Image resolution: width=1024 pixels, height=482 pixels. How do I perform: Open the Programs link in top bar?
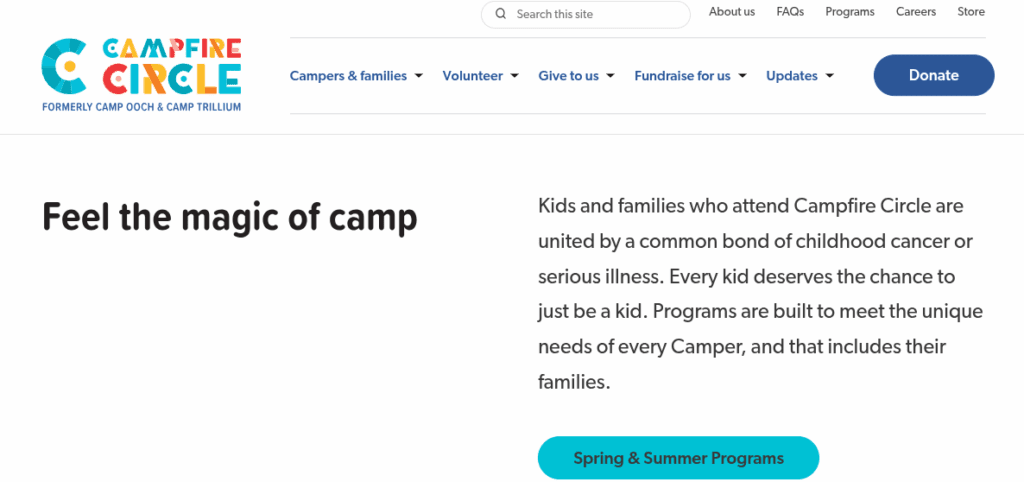(850, 12)
